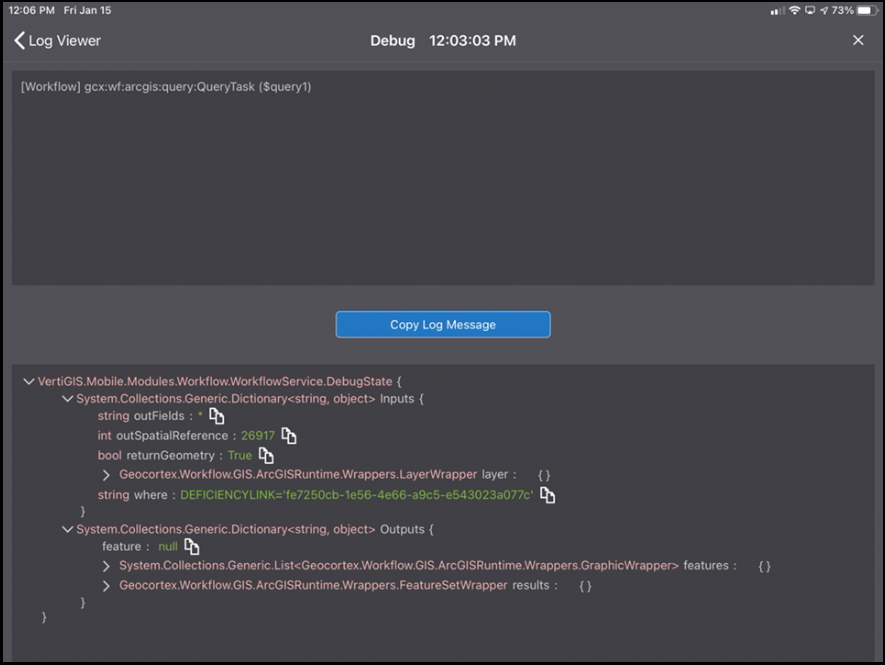Collapse the Inputs dictionary node
This screenshot has height=665, width=885.
pos(67,399)
